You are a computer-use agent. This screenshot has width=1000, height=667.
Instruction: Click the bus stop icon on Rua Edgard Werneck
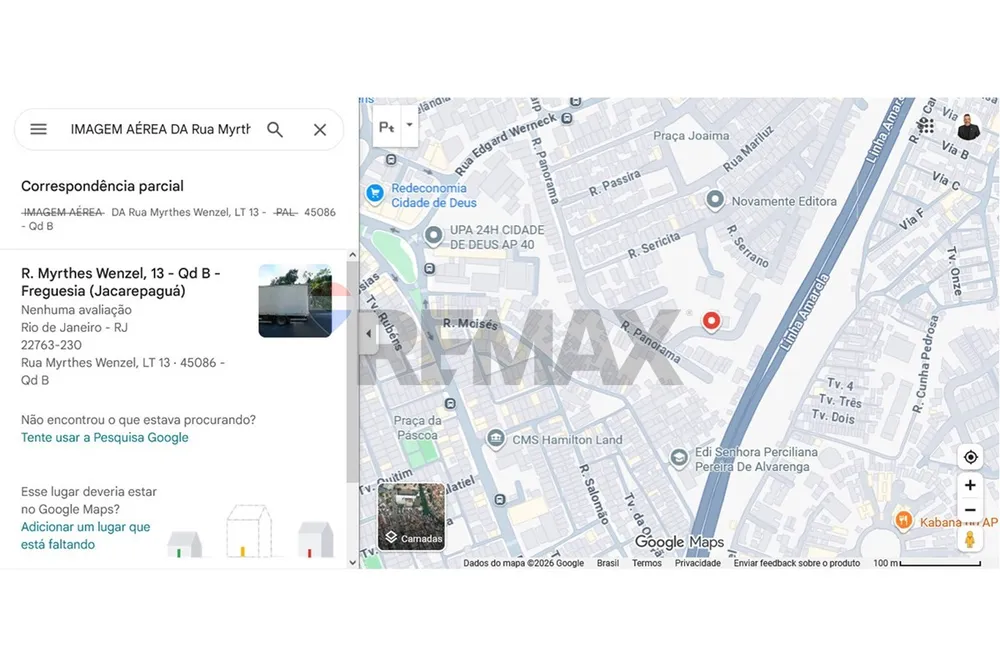pyautogui.click(x=567, y=118)
